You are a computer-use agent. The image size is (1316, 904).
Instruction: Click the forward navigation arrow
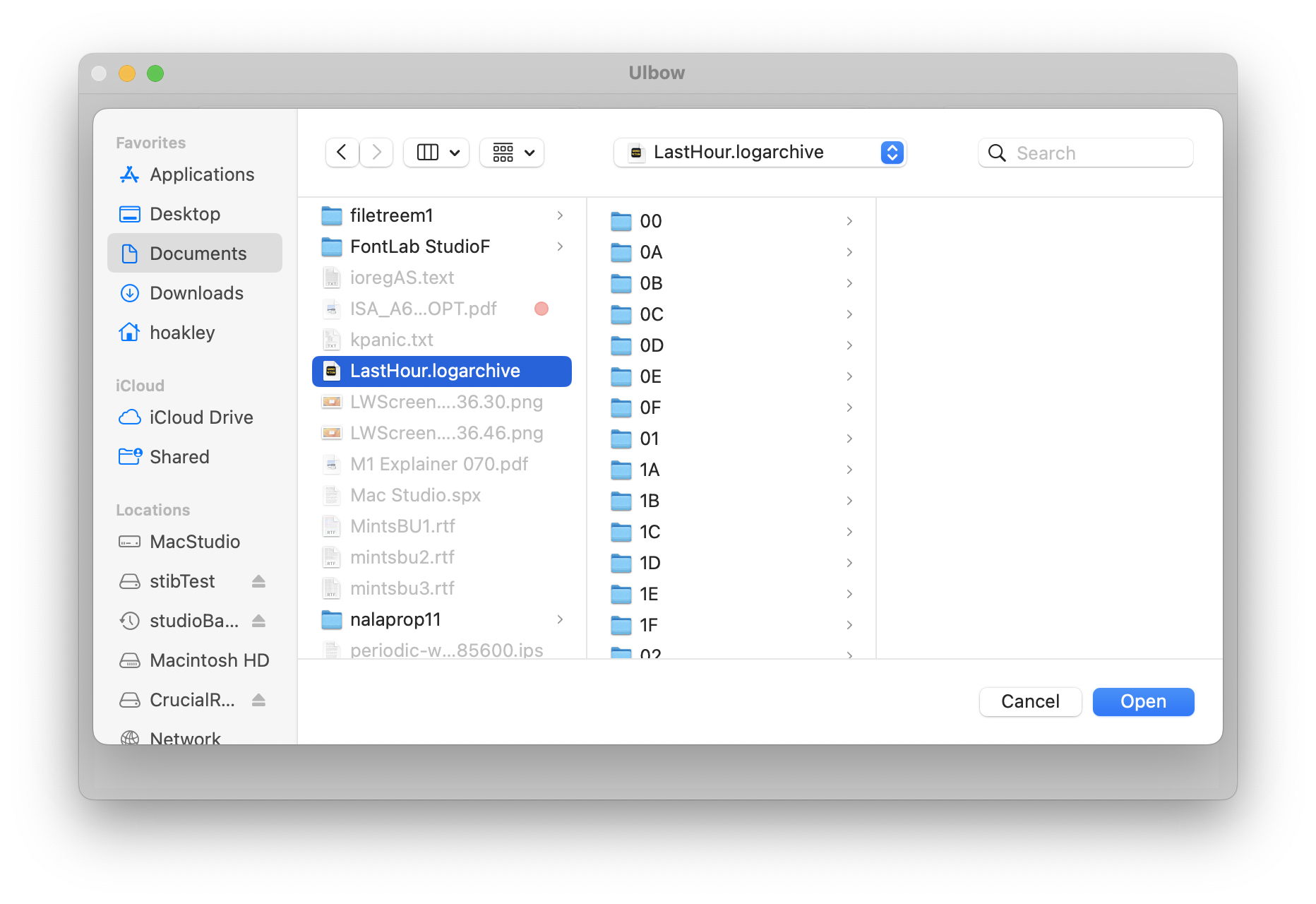coord(376,153)
